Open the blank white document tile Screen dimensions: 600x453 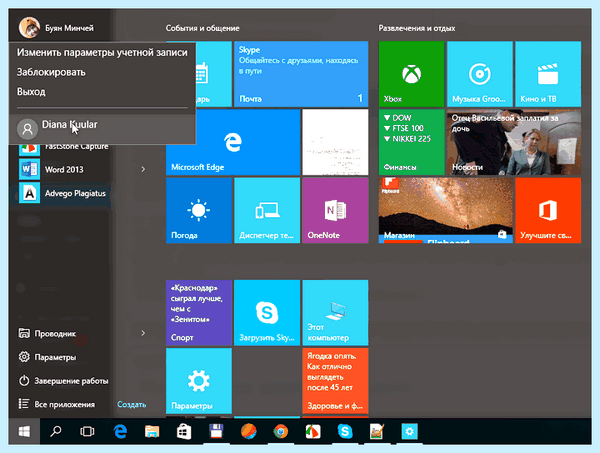335,142
